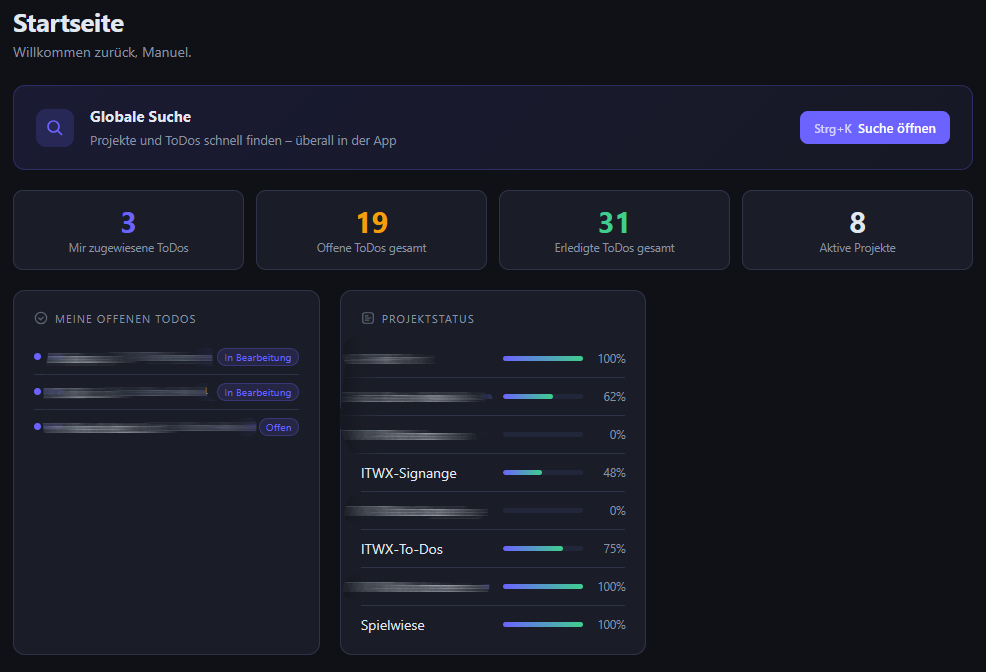The image size is (986, 672).
Task: Click the magnifier search icon
Action: (x=54, y=127)
